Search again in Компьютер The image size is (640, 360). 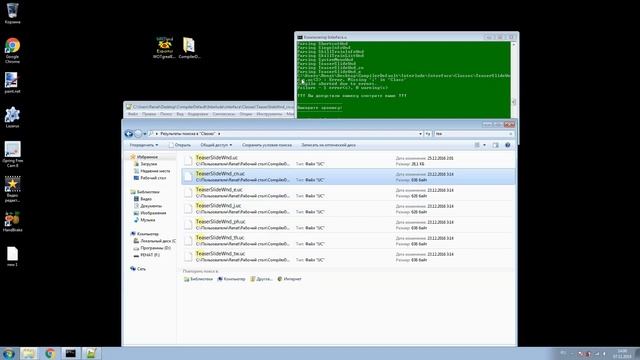231,279
